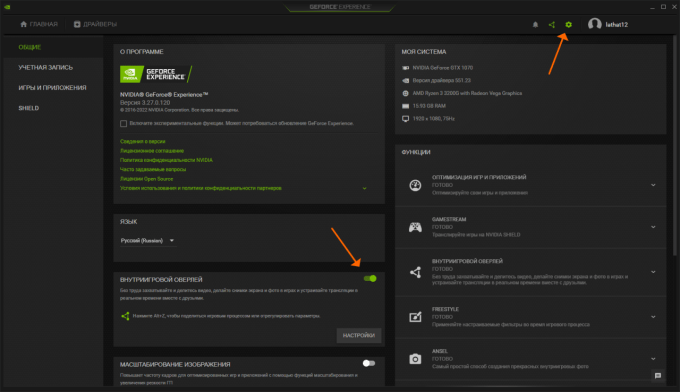
Task: Open the notifications bell icon
Action: tap(535, 25)
